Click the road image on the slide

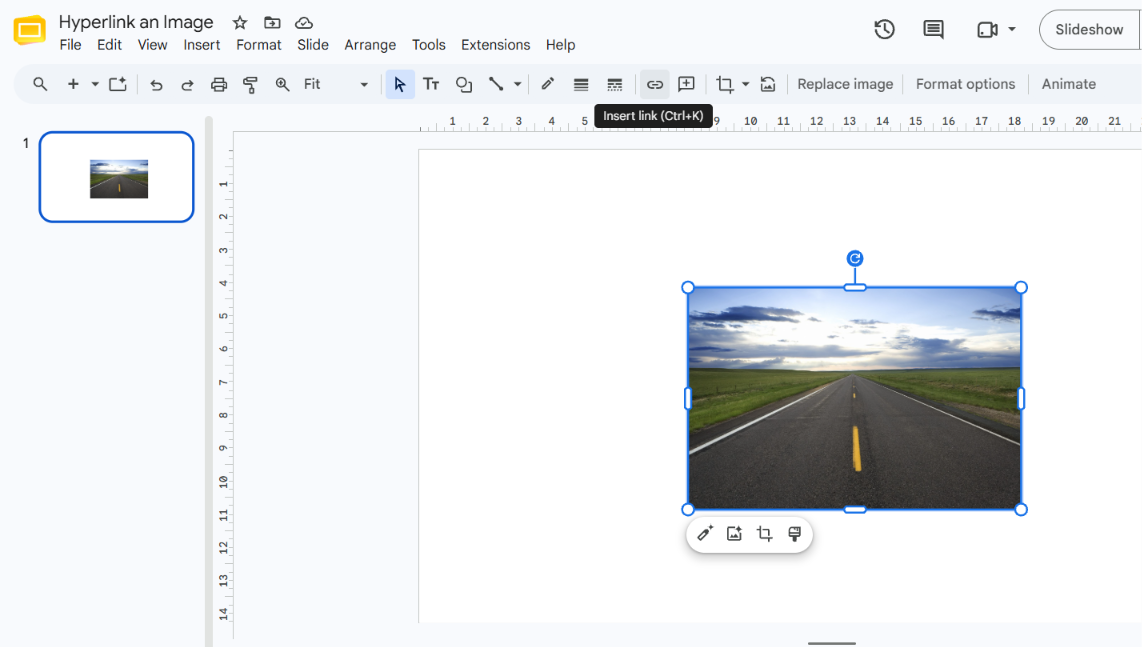tap(854, 399)
